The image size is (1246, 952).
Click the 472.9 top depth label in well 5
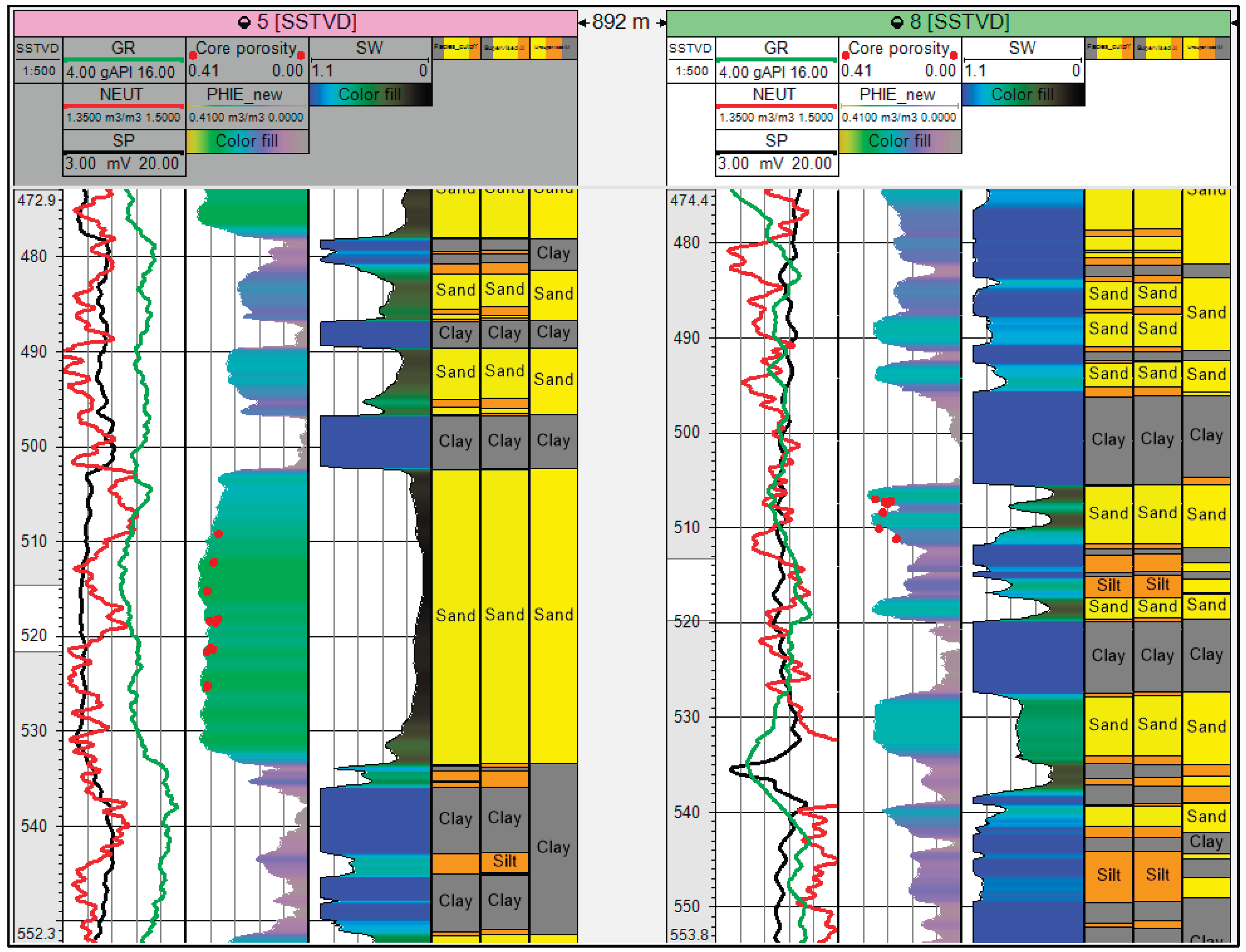point(38,201)
